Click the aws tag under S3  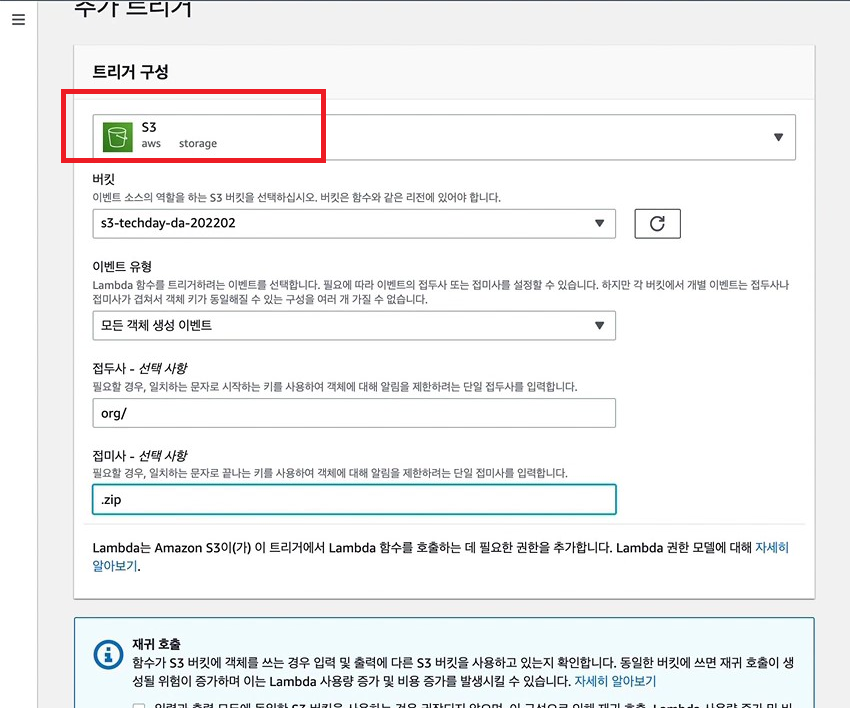click(x=151, y=144)
